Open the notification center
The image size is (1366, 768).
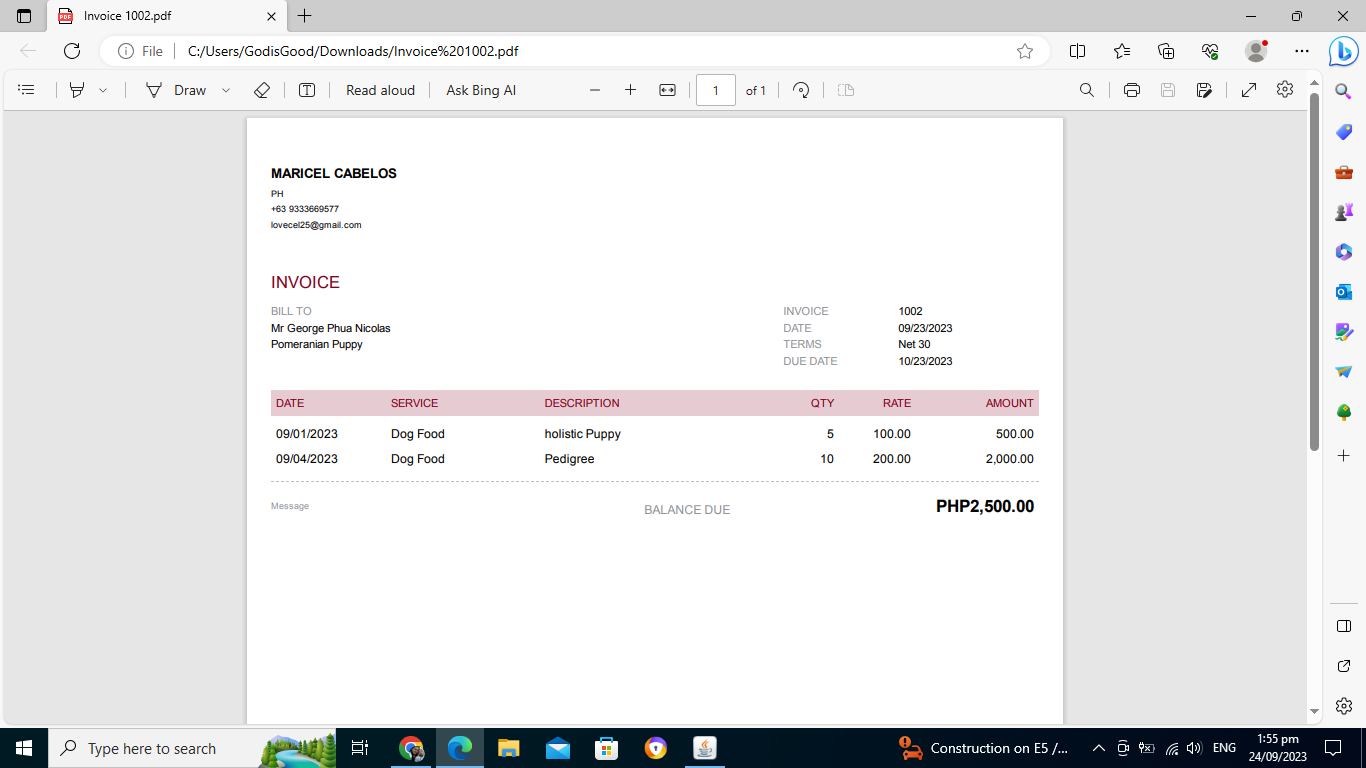click(1332, 748)
